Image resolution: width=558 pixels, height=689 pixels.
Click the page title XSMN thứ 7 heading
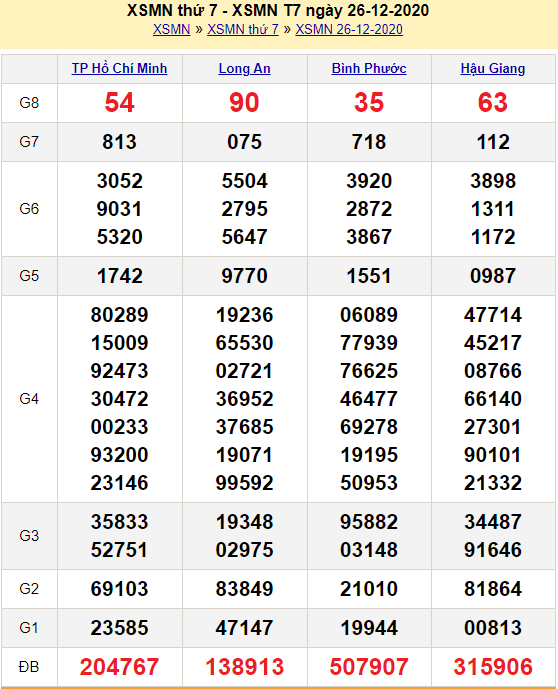click(x=278, y=10)
